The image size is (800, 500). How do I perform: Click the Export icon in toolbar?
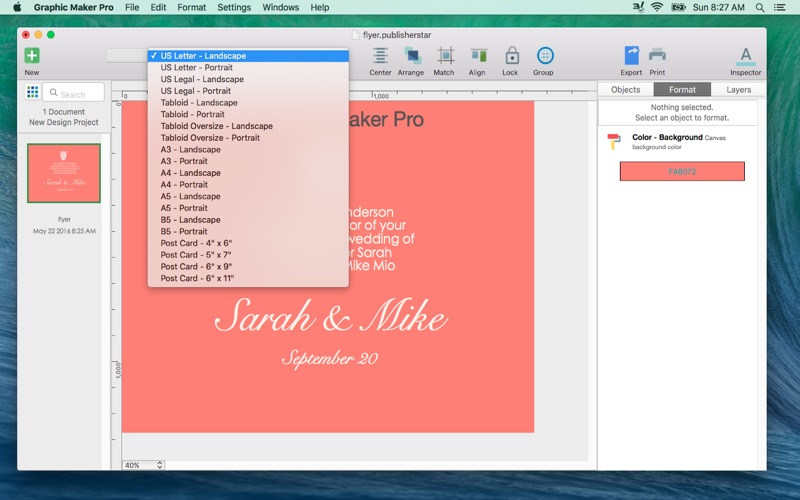click(x=632, y=55)
